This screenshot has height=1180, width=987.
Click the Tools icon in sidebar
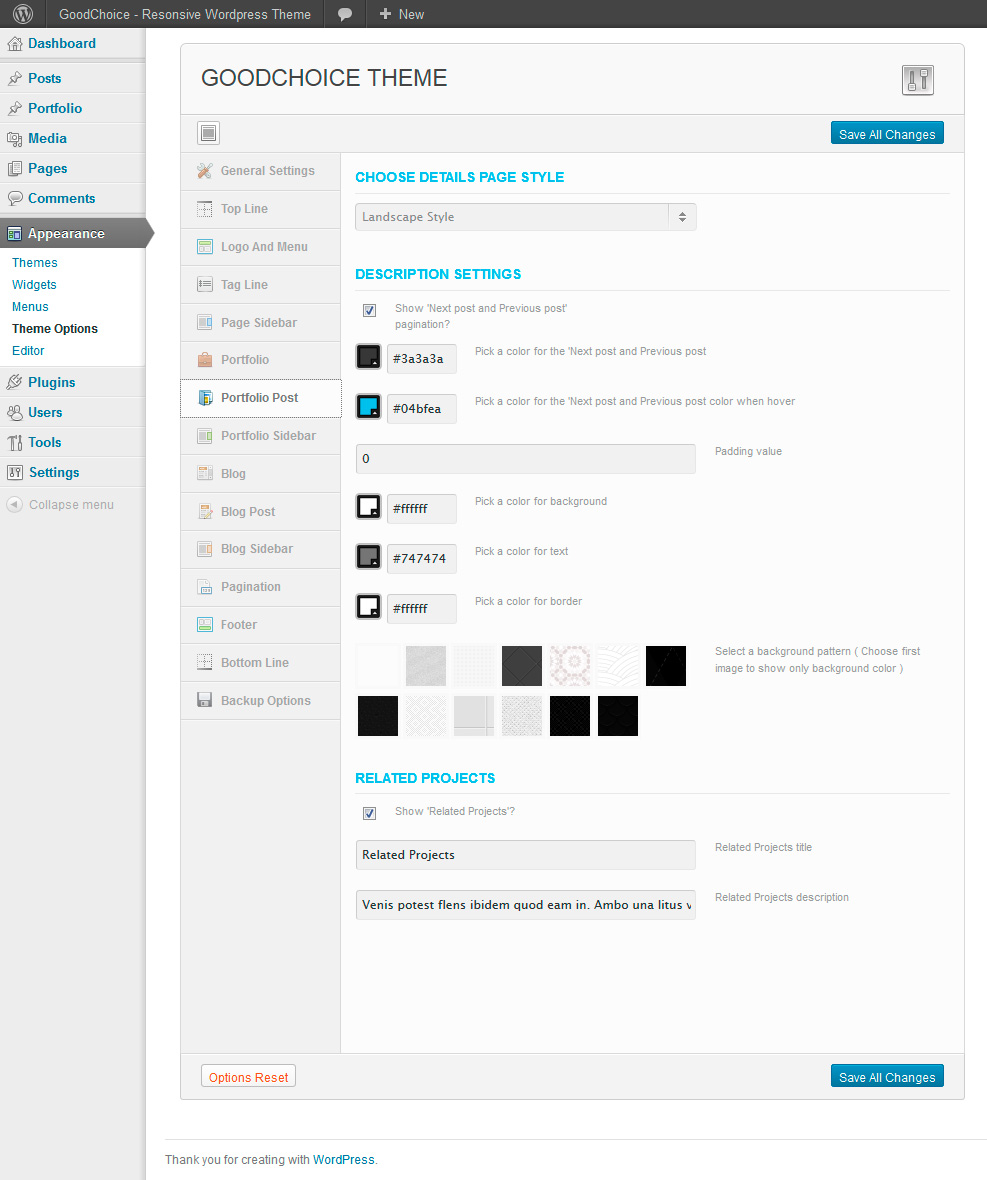pos(14,442)
